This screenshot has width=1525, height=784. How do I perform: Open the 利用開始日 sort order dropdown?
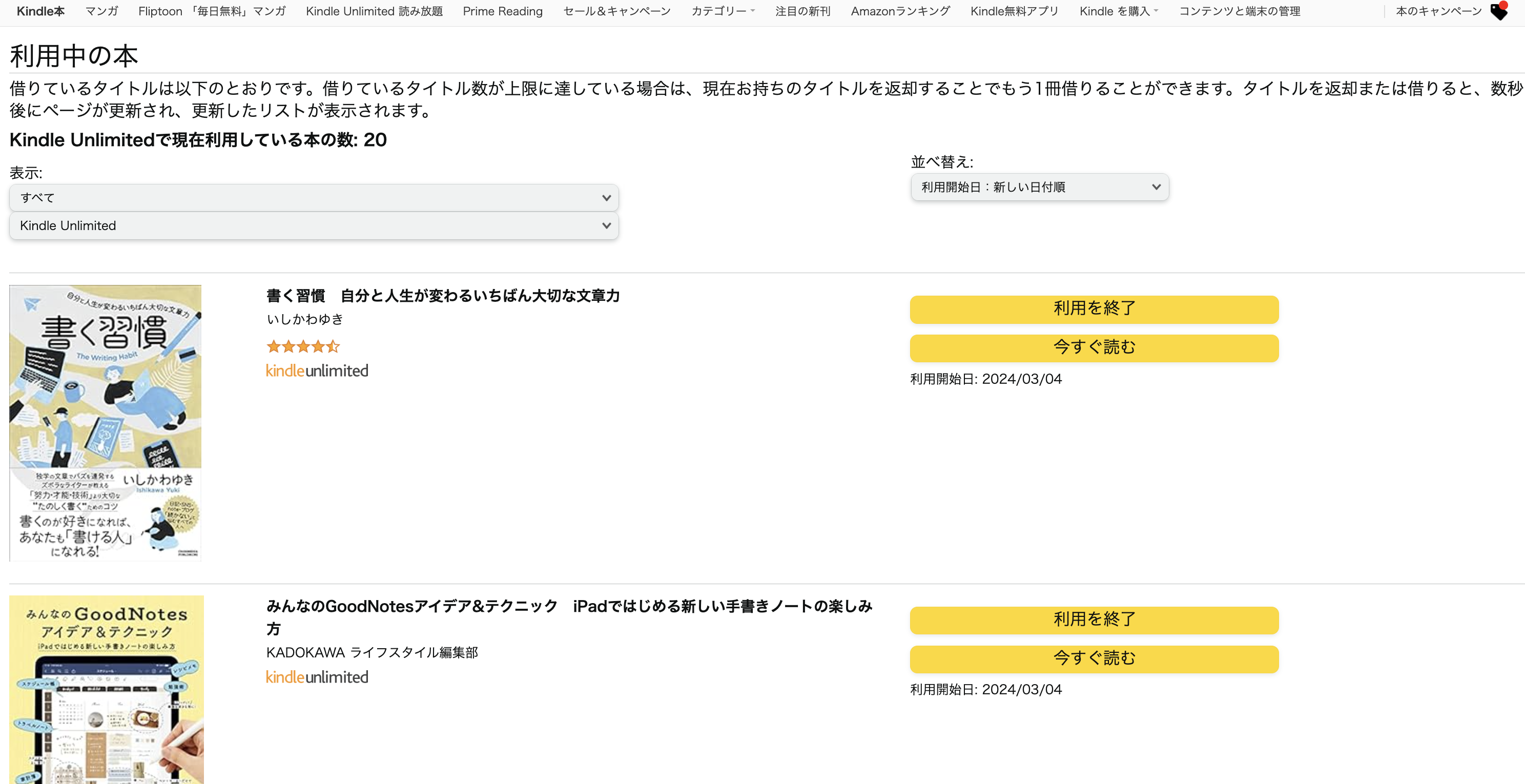coord(1040,187)
